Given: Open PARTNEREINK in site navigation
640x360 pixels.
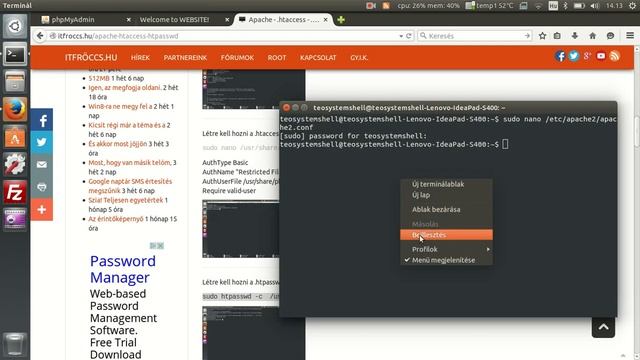Looking at the screenshot, I should (185, 58).
